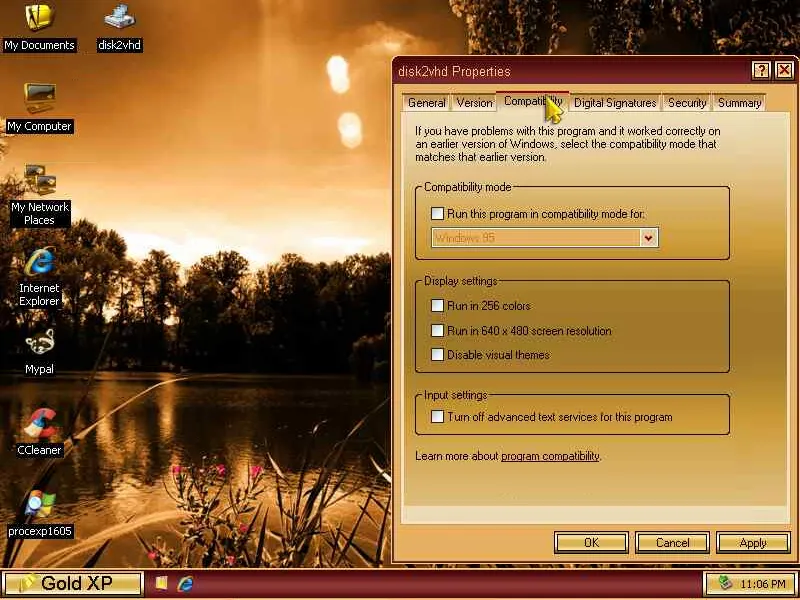This screenshot has width=800, height=600.
Task: Close the disk2vhd Properties dialog
Action: pos(785,70)
